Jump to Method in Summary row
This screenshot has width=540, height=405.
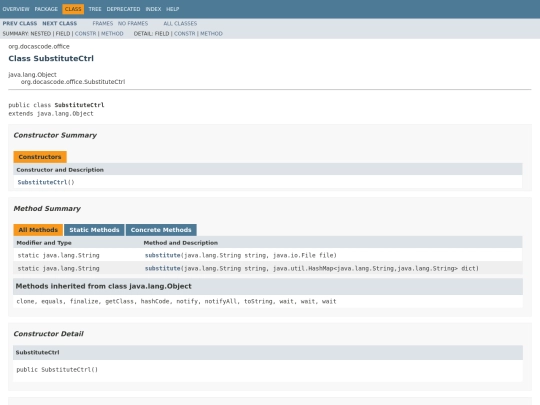pyautogui.click(x=112, y=33)
